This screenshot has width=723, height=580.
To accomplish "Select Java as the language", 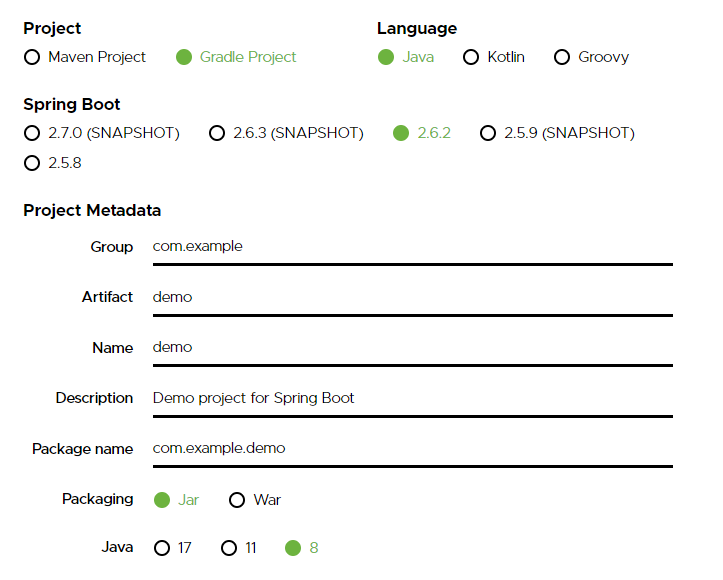I will coord(386,57).
